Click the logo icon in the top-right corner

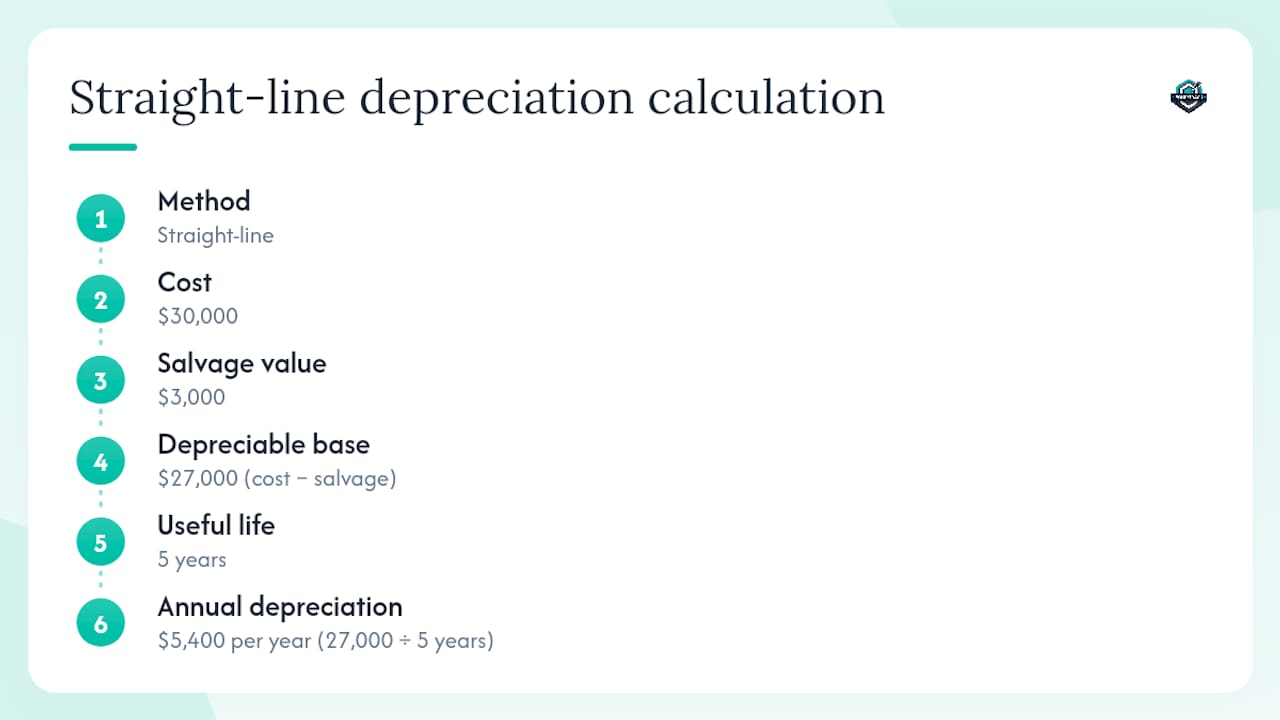(1188, 96)
